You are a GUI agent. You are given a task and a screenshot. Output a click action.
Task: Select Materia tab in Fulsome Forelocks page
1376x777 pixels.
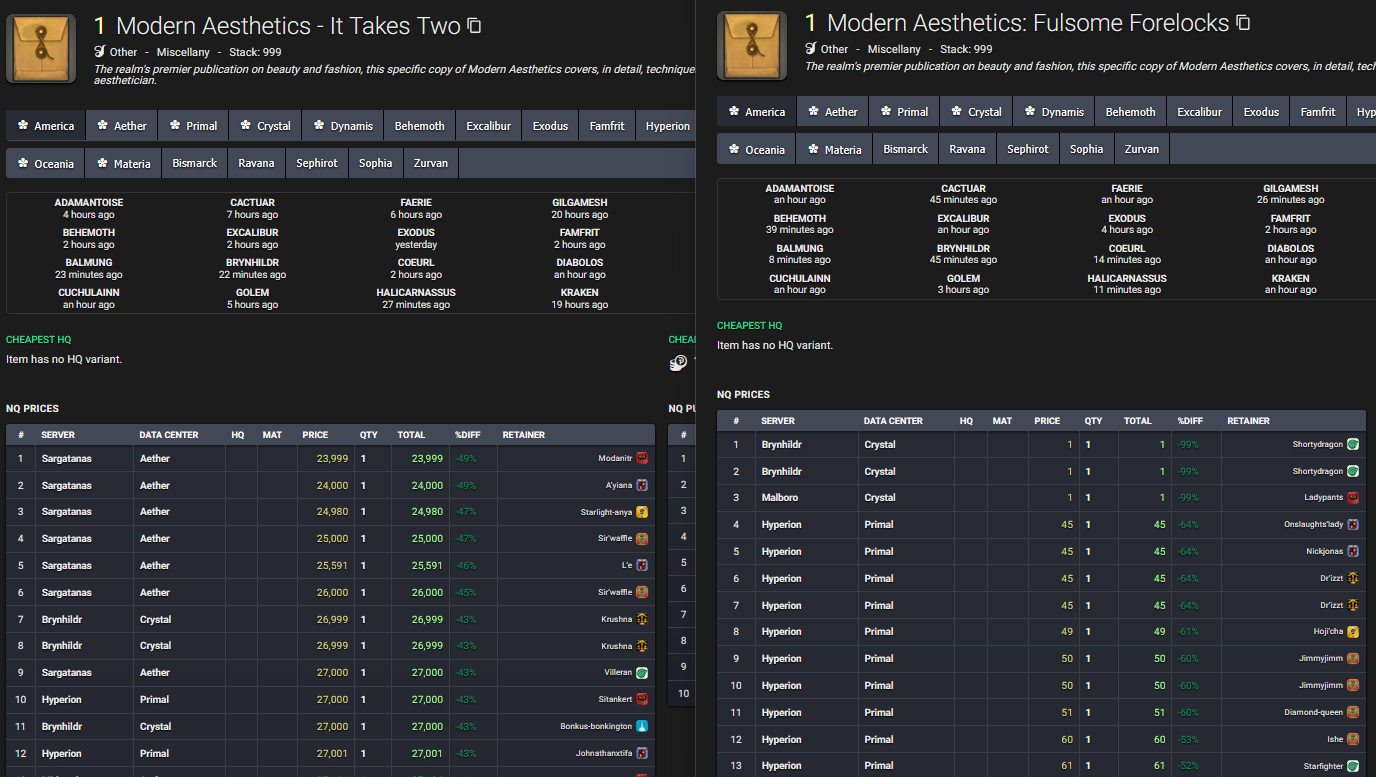click(835, 149)
